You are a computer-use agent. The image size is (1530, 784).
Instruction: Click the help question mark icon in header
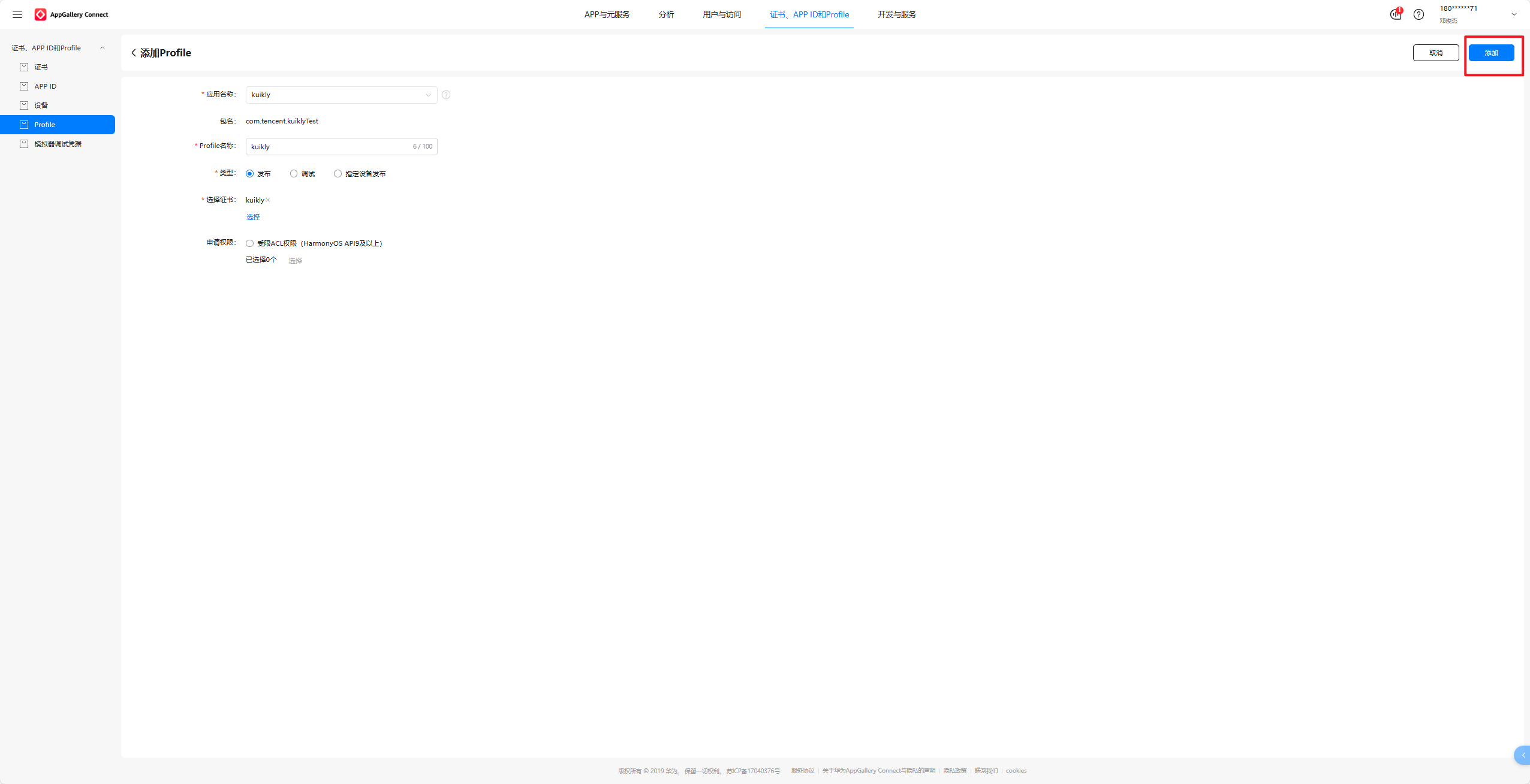[x=1418, y=14]
